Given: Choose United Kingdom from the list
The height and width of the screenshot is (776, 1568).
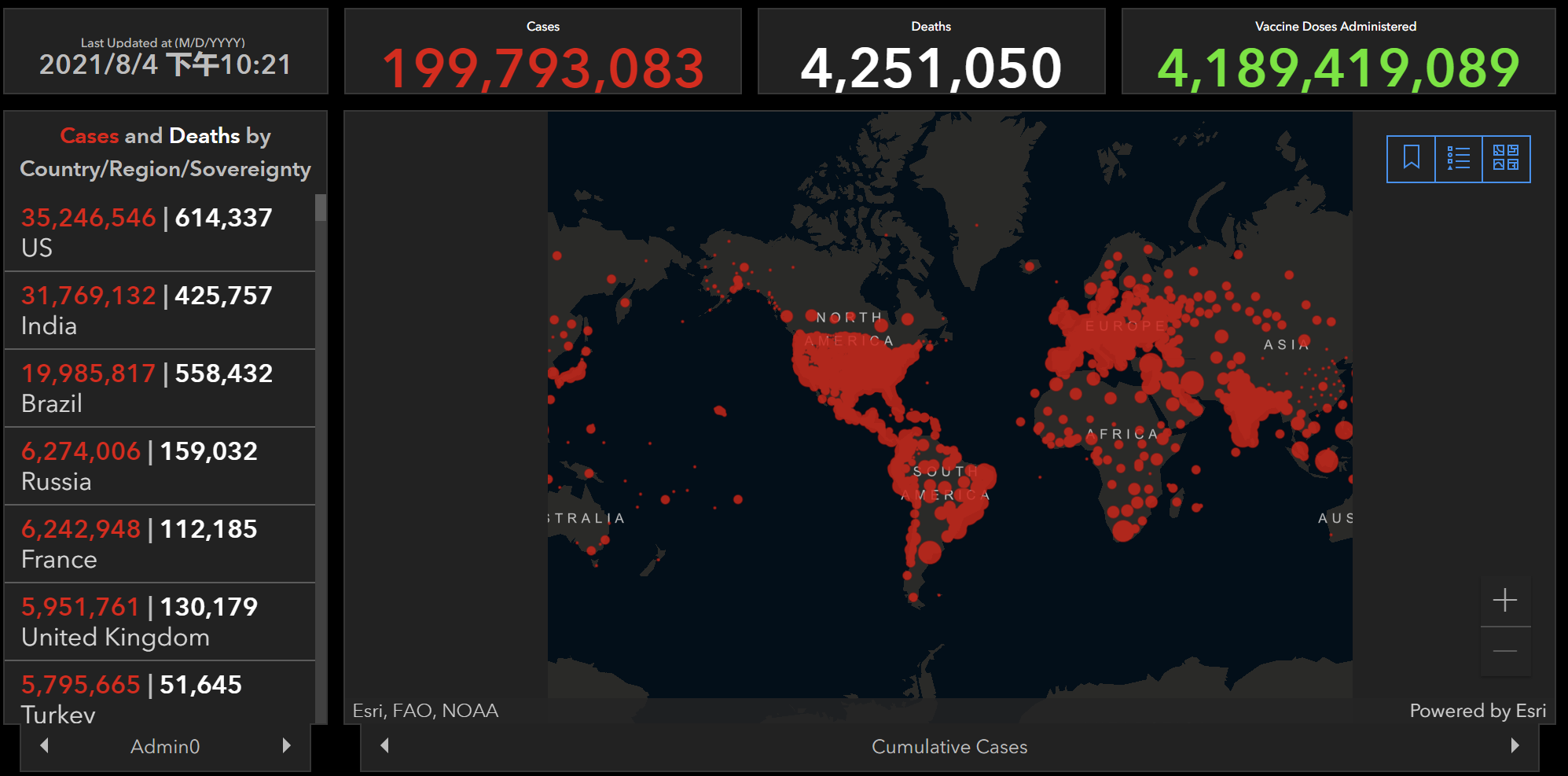Looking at the screenshot, I should pos(160,622).
